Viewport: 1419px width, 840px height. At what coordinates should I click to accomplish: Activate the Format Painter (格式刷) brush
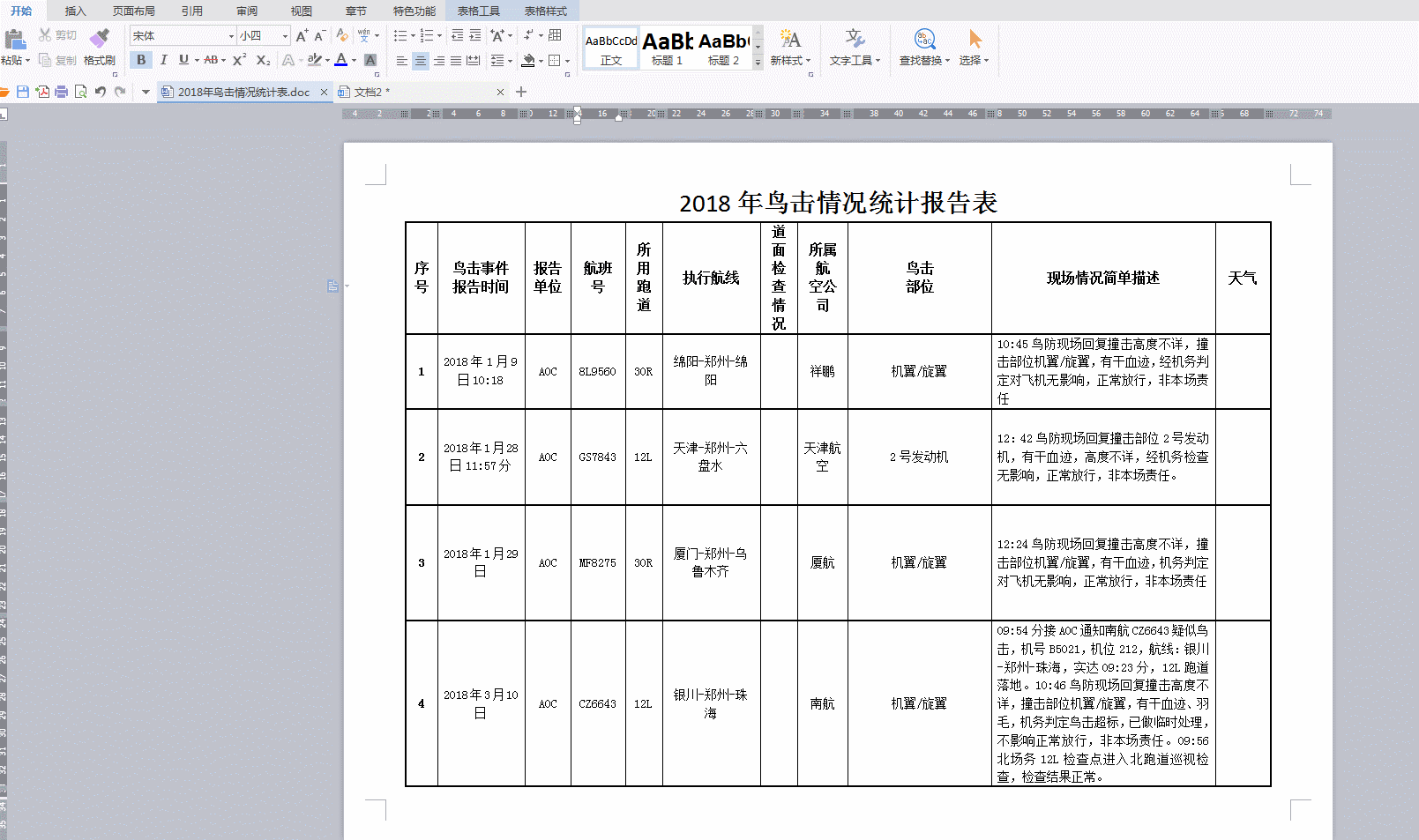pos(100,39)
